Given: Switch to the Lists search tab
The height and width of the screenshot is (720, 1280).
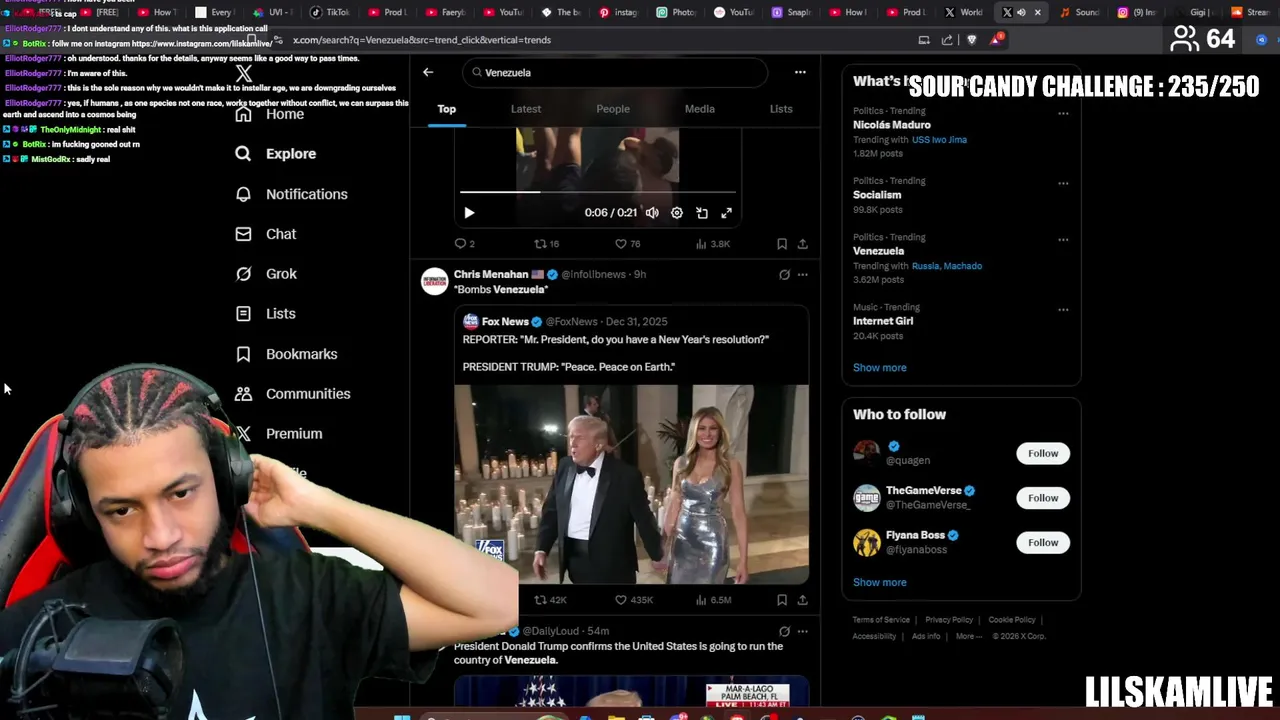Looking at the screenshot, I should (x=781, y=109).
